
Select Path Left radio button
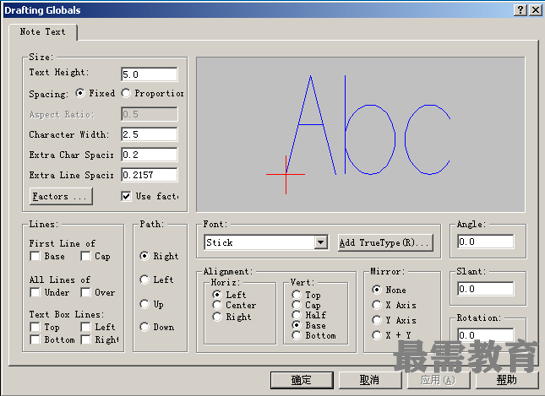click(x=144, y=280)
